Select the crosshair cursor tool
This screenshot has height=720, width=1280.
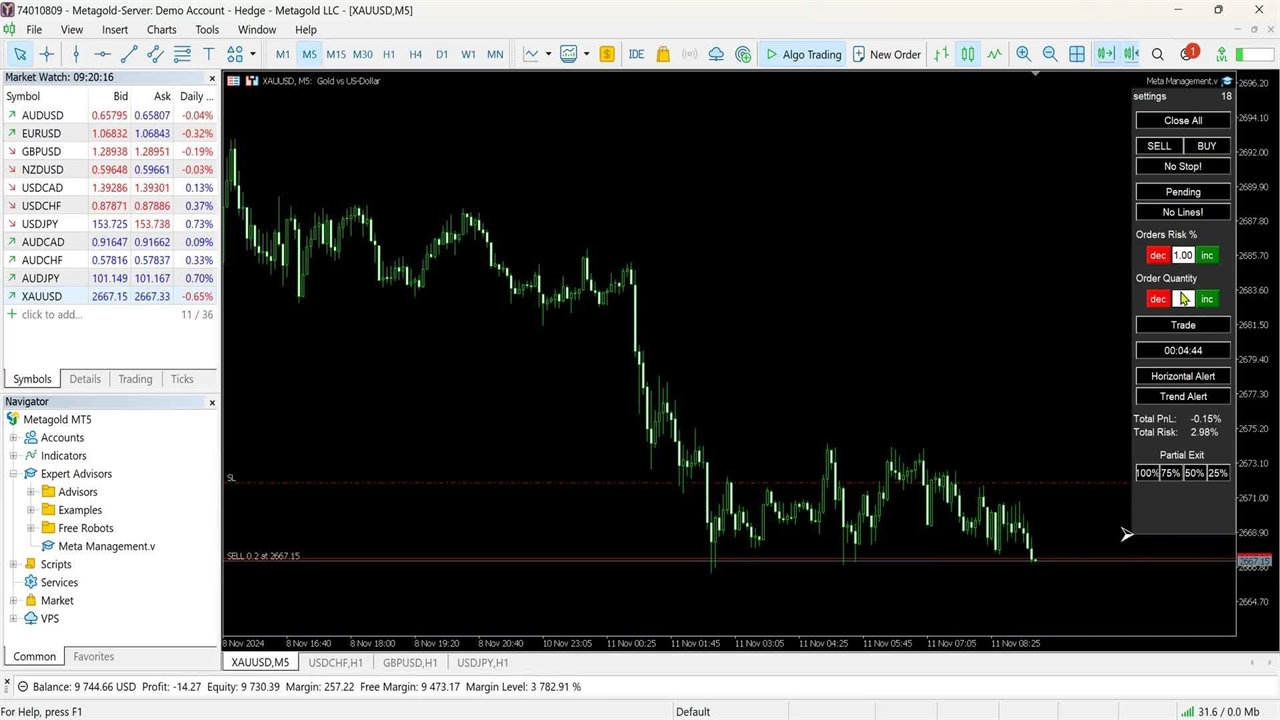(46, 54)
